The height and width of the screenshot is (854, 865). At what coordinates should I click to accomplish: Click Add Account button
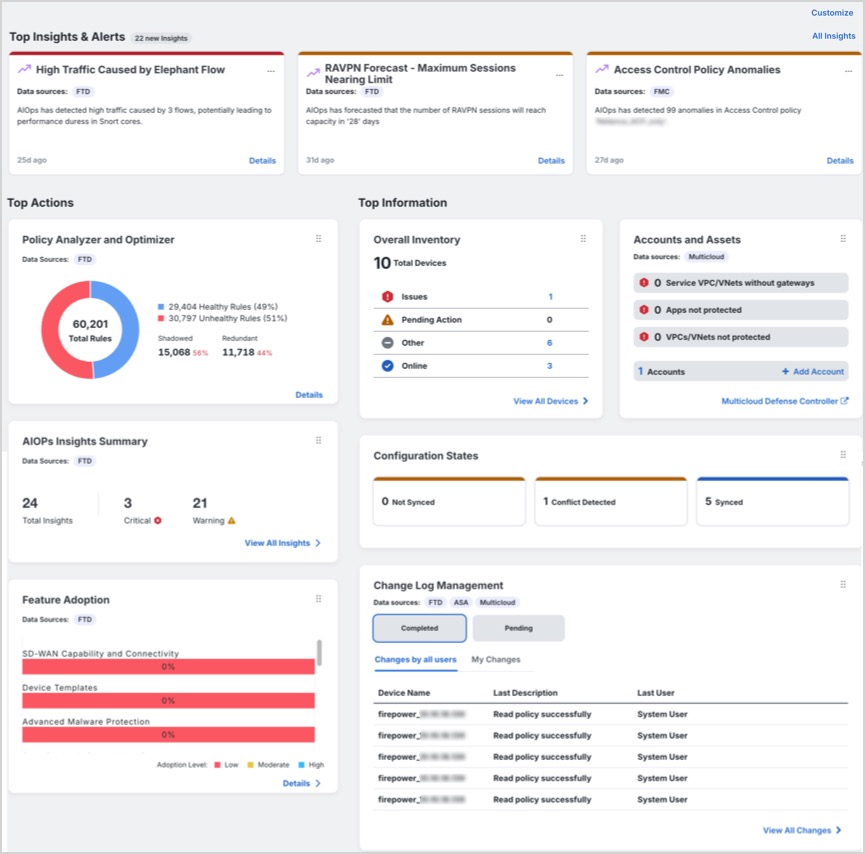coord(813,371)
